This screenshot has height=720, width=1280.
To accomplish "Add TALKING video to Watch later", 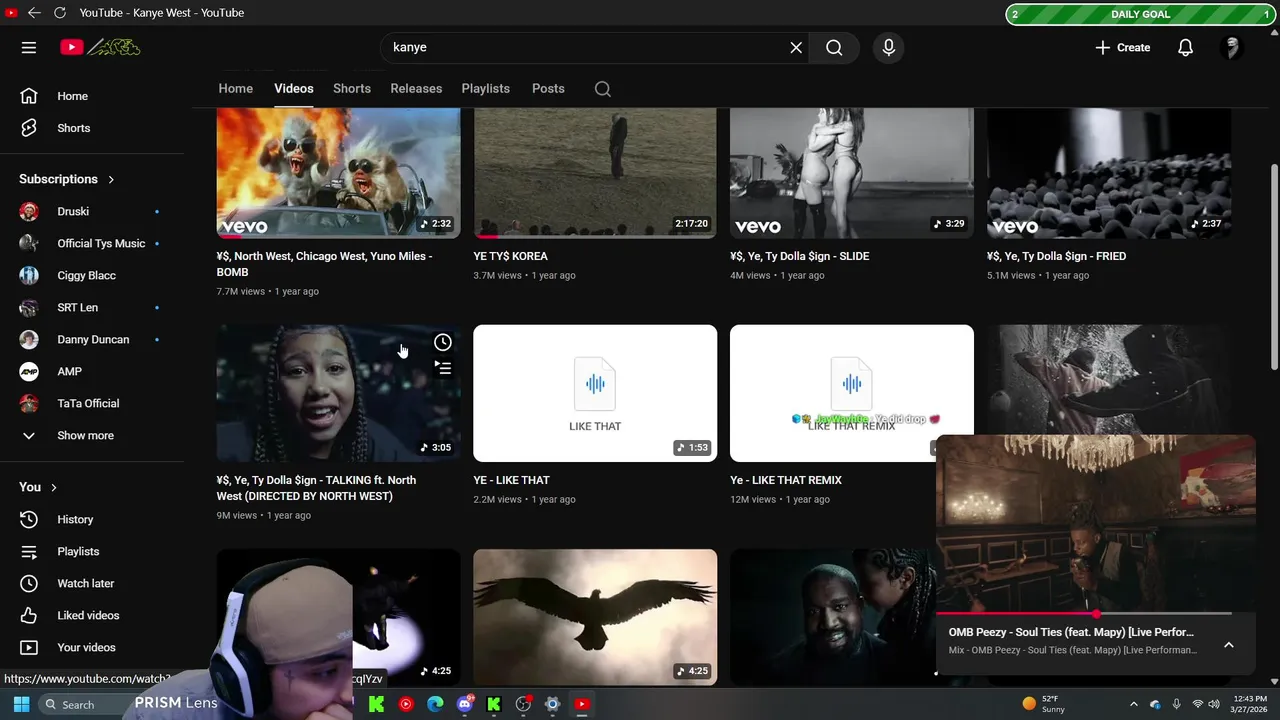I will [x=443, y=342].
